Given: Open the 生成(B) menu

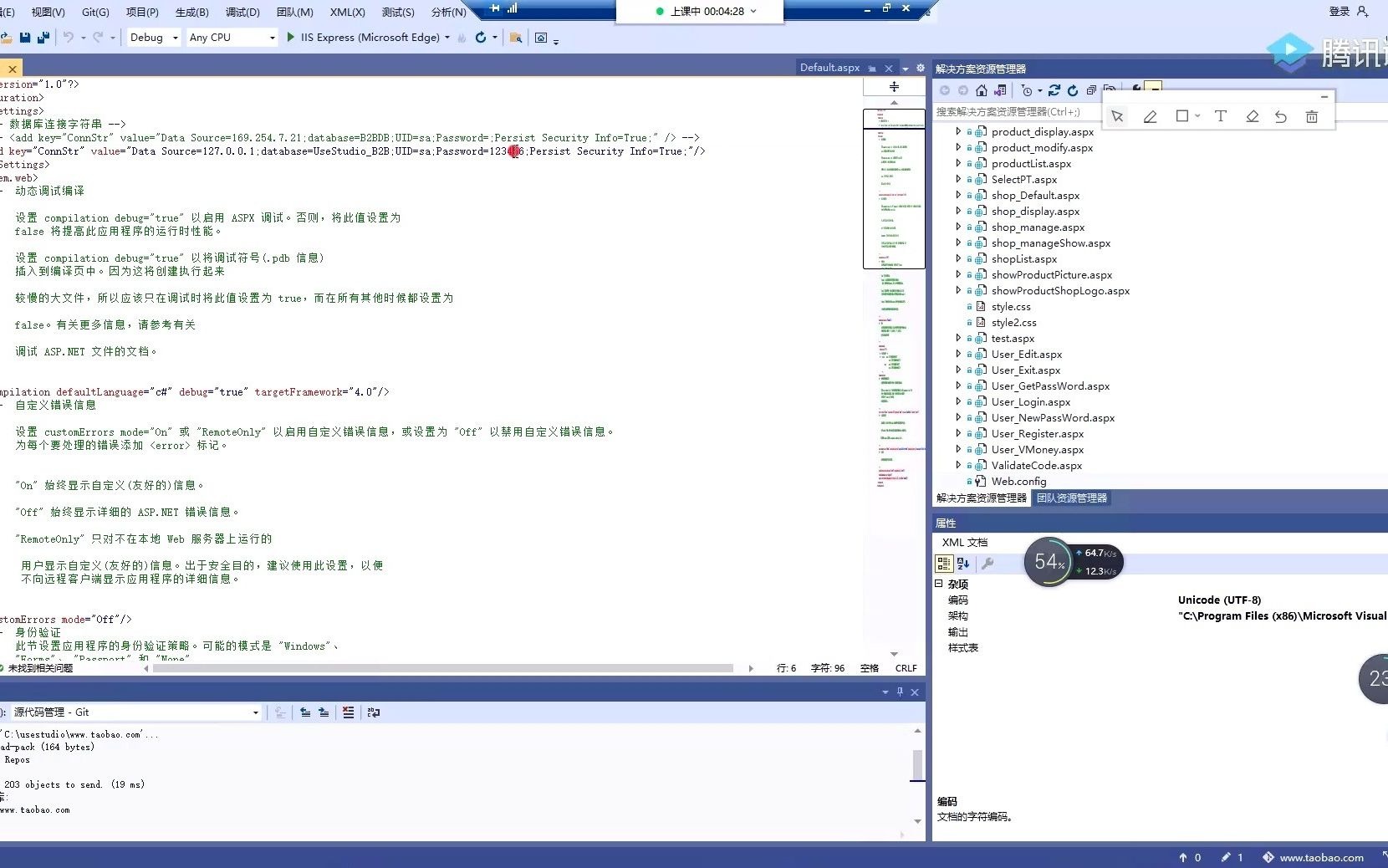Looking at the screenshot, I should coord(192,12).
